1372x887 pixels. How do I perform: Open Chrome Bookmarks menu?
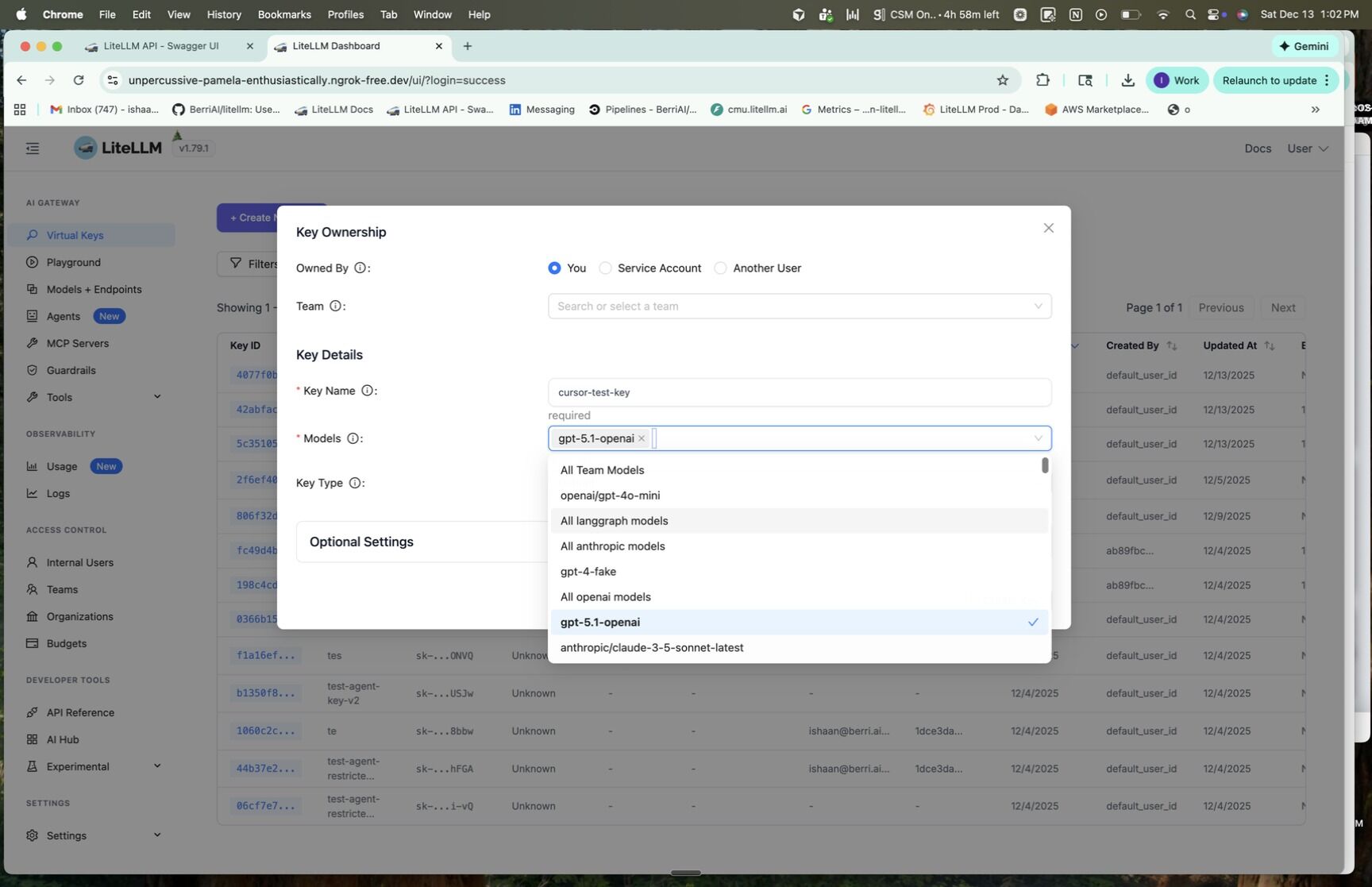[284, 14]
